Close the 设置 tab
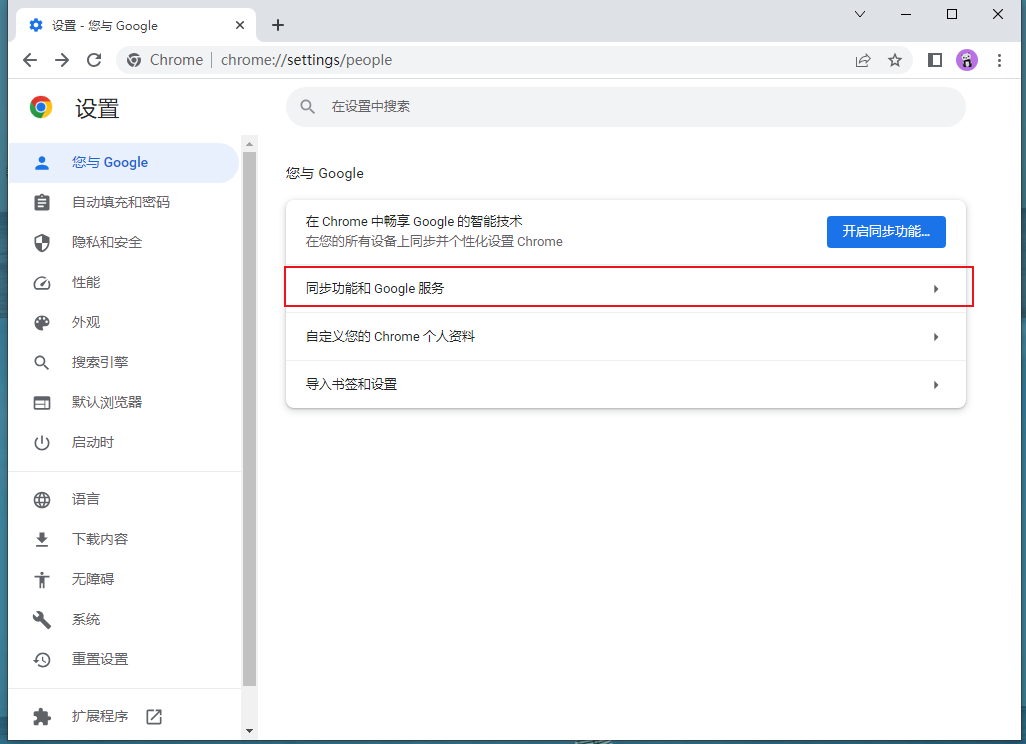The height and width of the screenshot is (744, 1026). tap(239, 25)
